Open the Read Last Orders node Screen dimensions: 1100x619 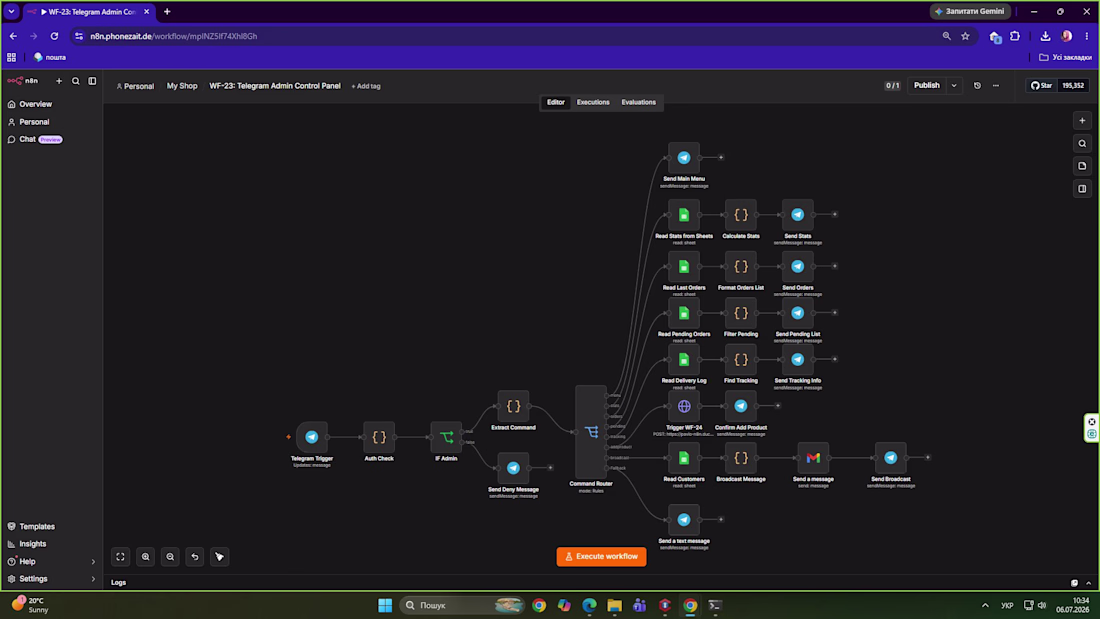tap(684, 267)
